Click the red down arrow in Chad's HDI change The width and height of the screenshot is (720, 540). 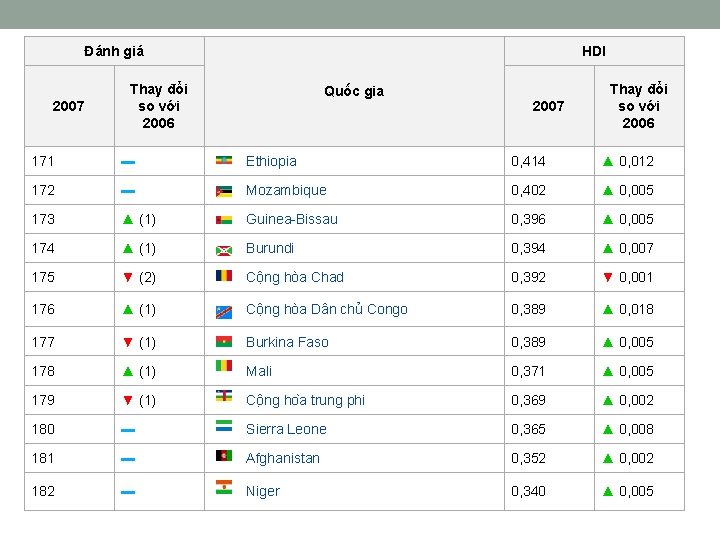(607, 277)
